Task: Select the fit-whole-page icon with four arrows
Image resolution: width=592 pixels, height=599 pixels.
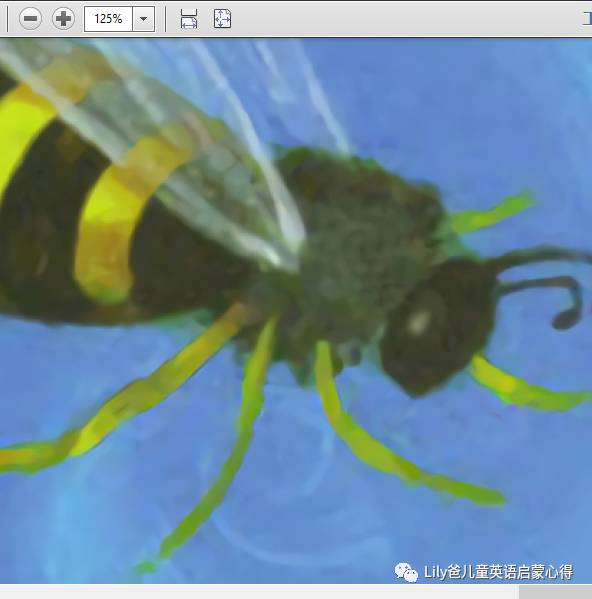Action: click(222, 19)
